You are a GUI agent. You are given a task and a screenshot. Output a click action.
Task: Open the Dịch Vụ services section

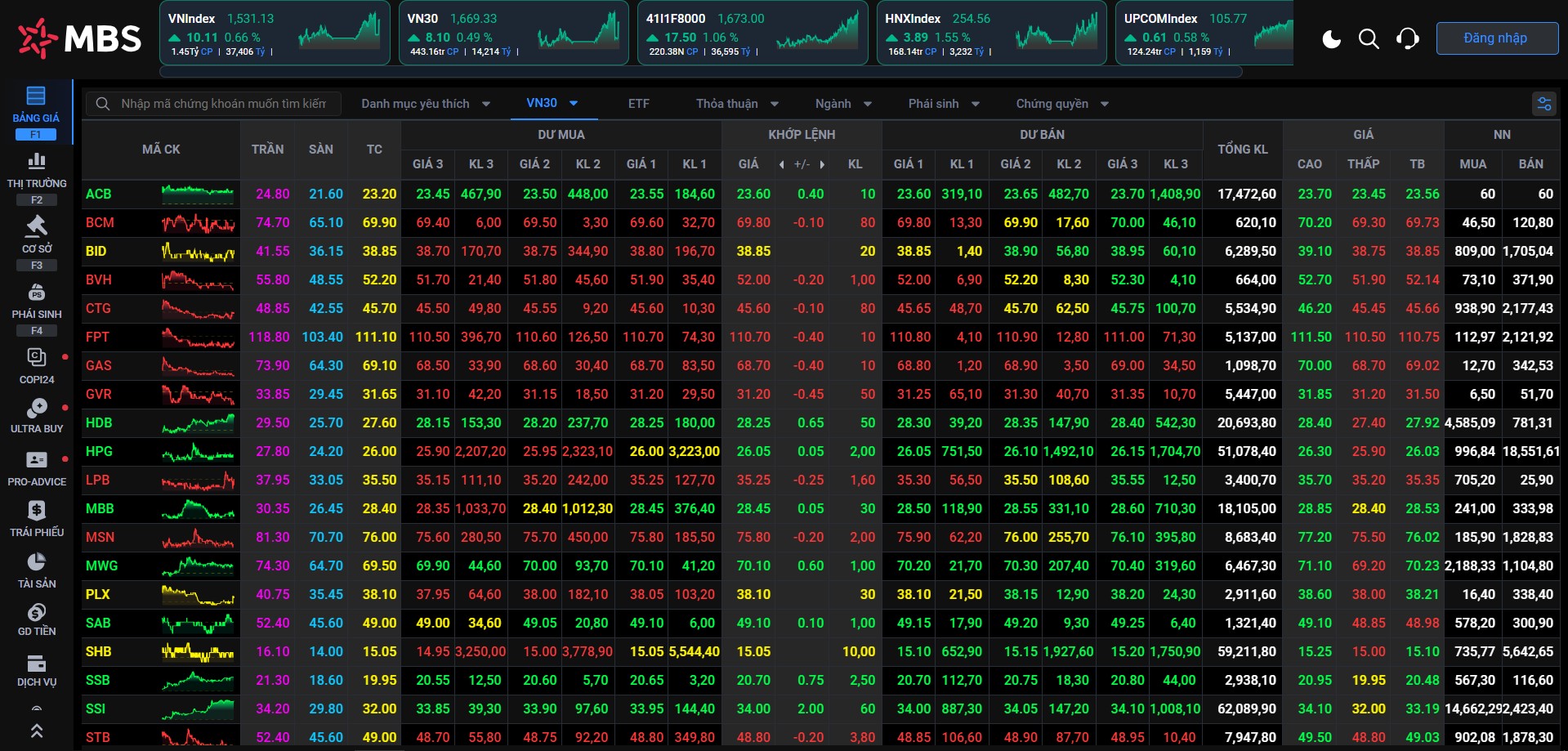tap(36, 670)
